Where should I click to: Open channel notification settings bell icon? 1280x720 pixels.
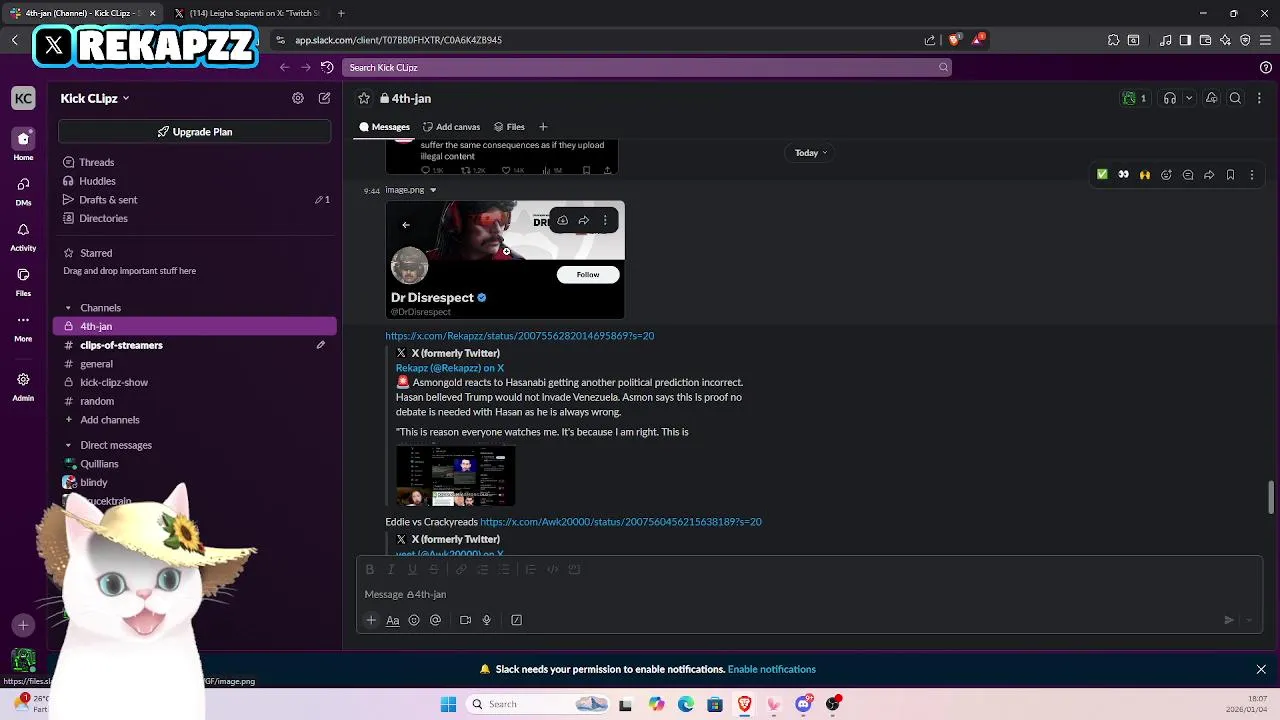point(1211,98)
